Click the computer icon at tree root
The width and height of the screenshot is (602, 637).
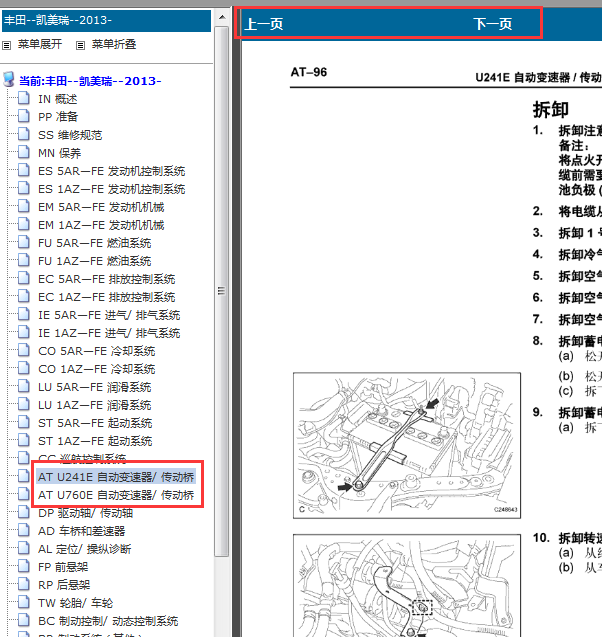9,80
